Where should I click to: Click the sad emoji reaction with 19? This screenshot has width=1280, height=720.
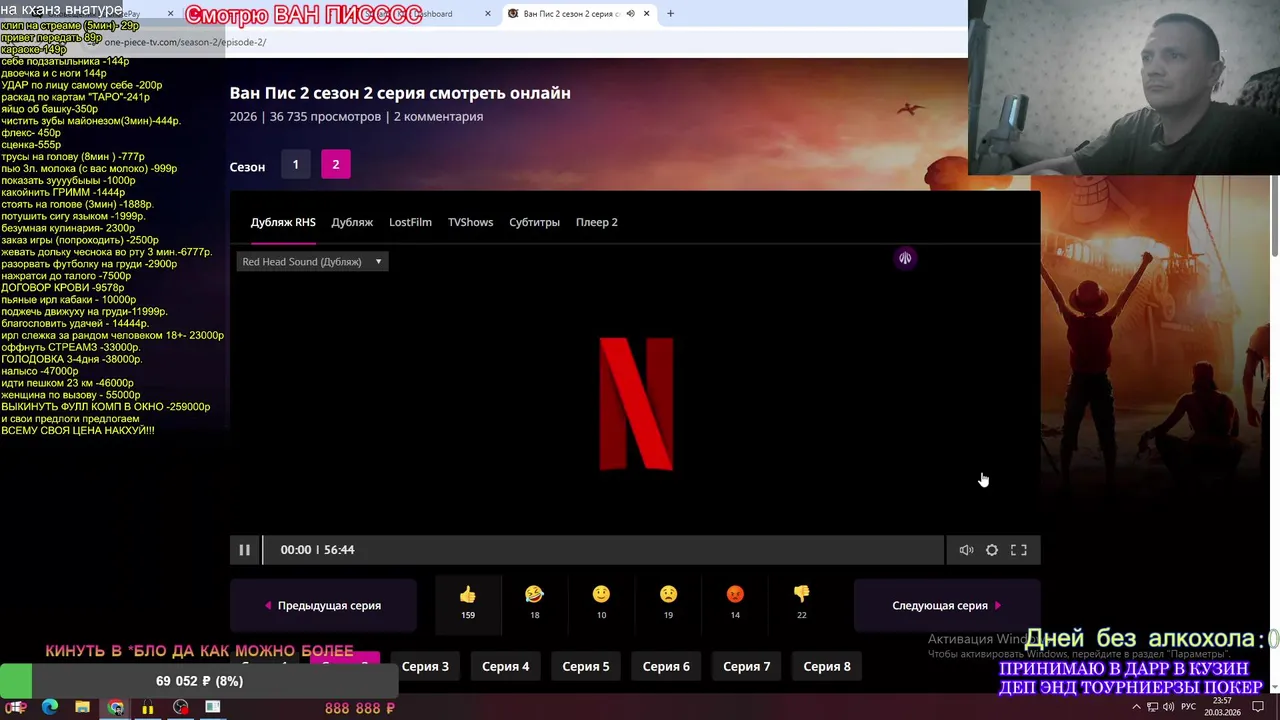click(668, 604)
